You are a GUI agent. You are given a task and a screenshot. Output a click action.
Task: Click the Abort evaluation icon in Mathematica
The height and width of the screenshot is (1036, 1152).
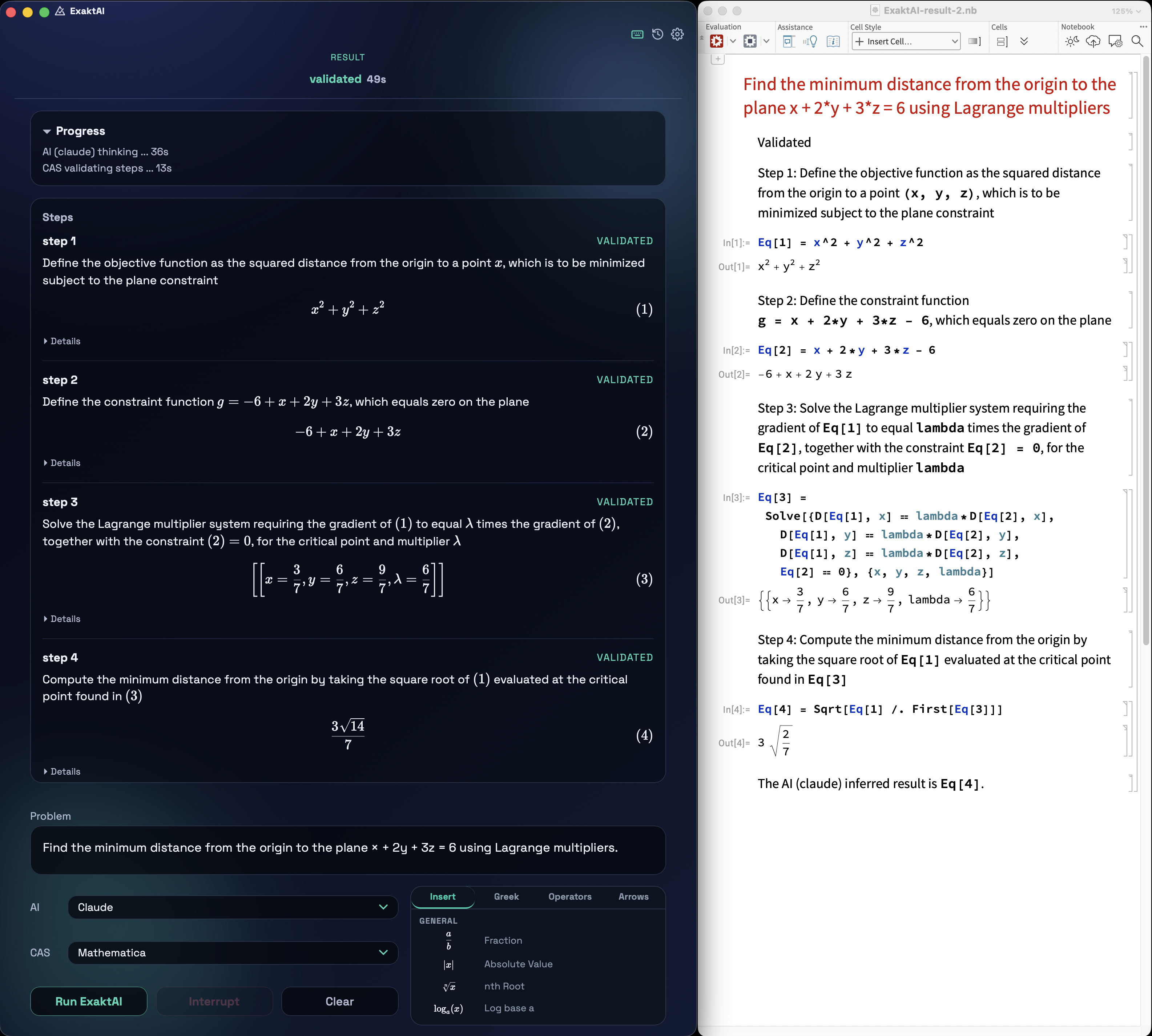click(x=750, y=41)
